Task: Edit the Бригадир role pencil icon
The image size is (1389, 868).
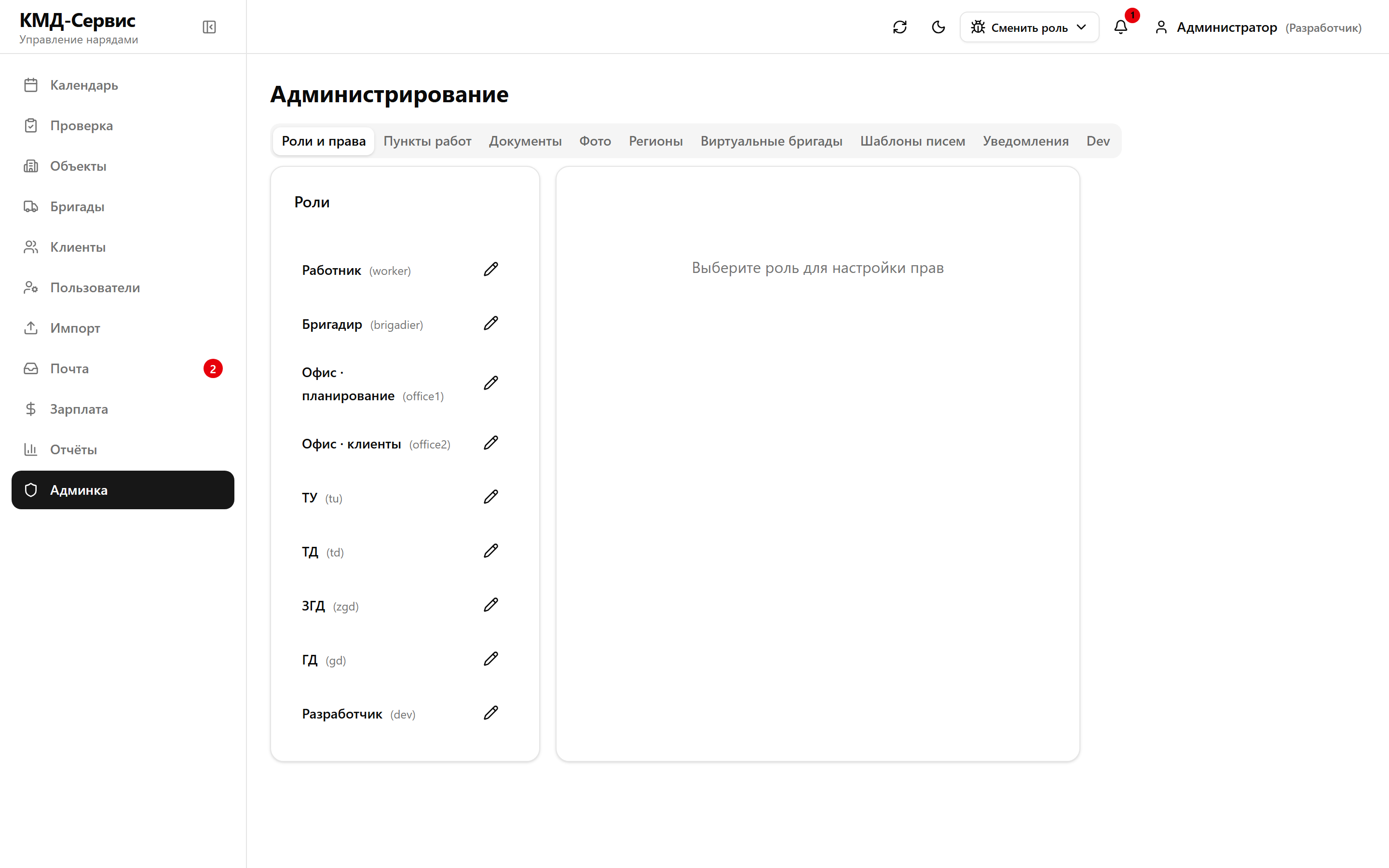Action: pos(491,323)
